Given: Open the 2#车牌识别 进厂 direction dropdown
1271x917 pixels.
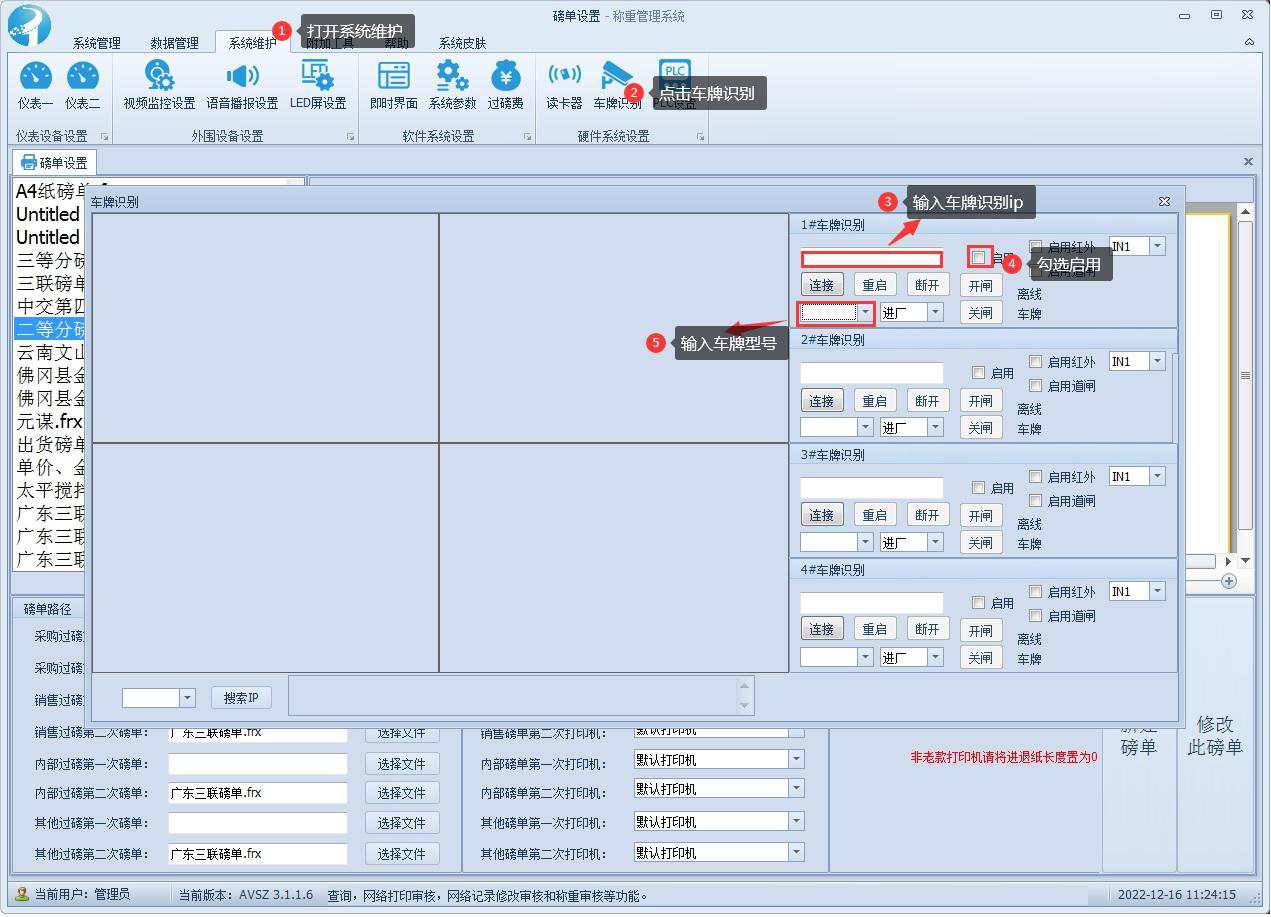Looking at the screenshot, I should [935, 427].
